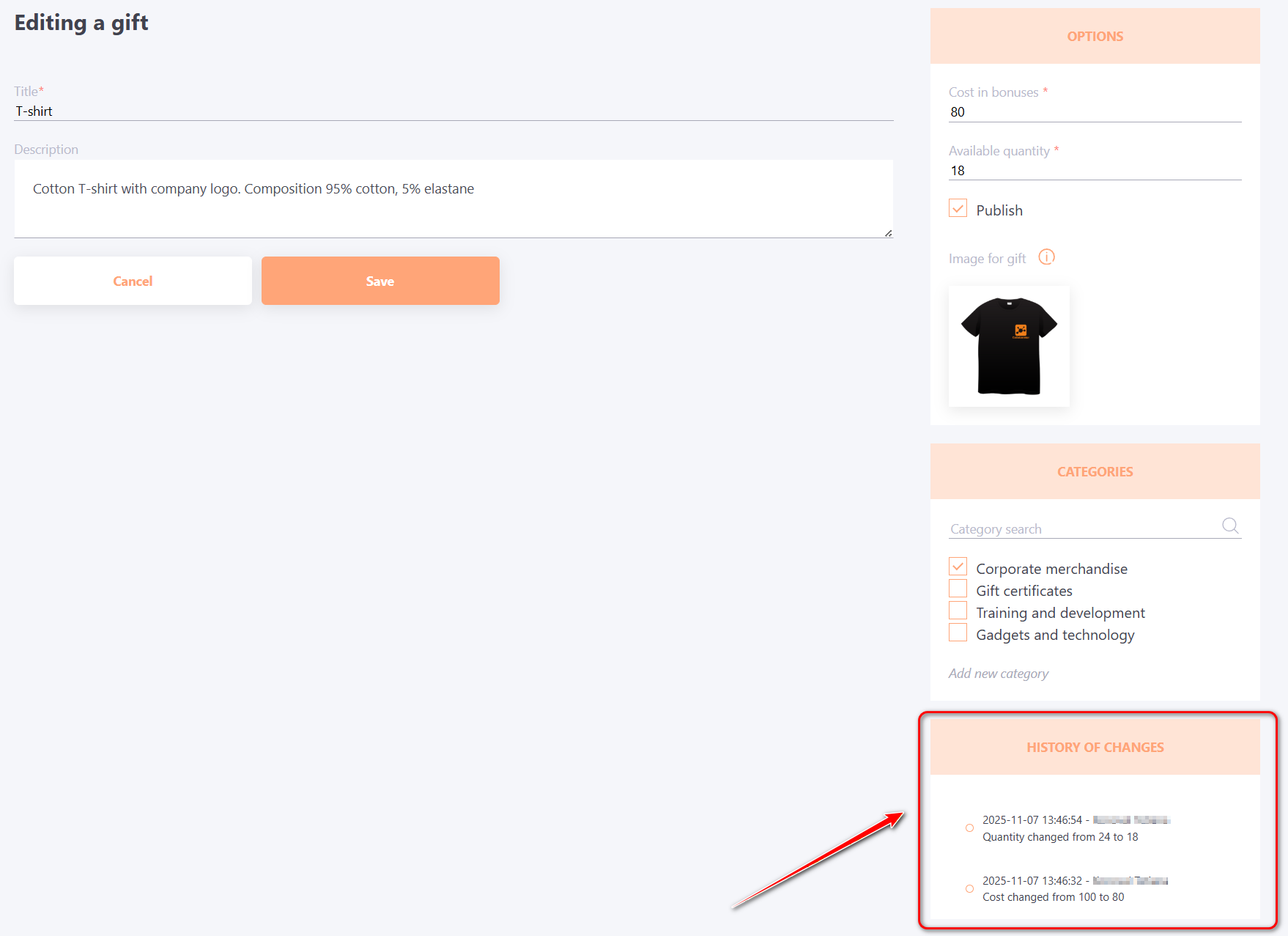The height and width of the screenshot is (936, 1288).
Task: Click the Quantity changed history entry marker
Action: coord(969,828)
